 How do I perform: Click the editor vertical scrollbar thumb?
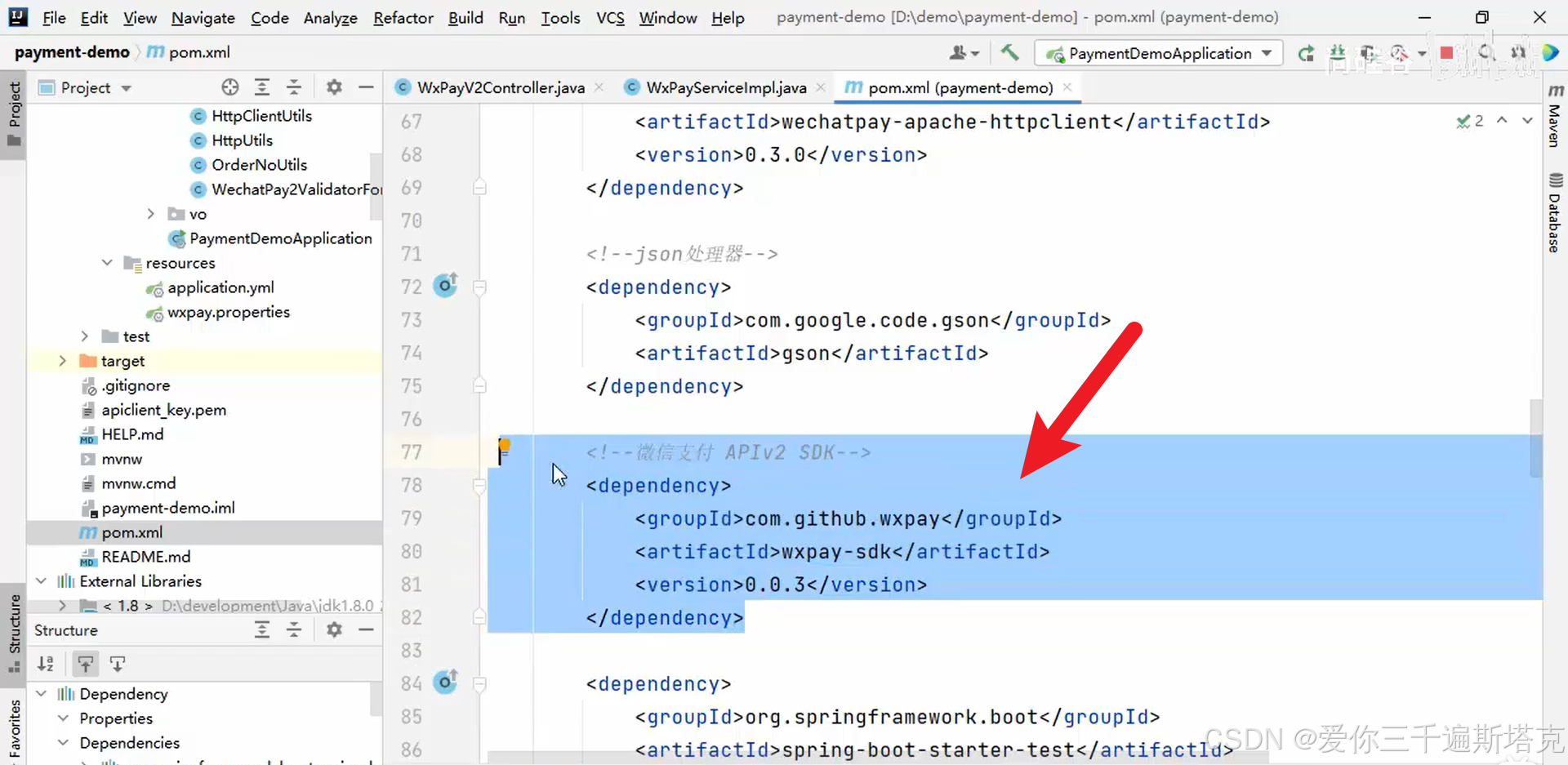pos(1536,438)
